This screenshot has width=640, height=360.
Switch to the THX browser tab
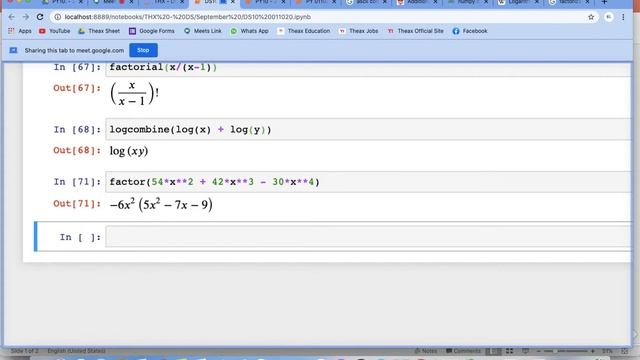[x=163, y=2]
